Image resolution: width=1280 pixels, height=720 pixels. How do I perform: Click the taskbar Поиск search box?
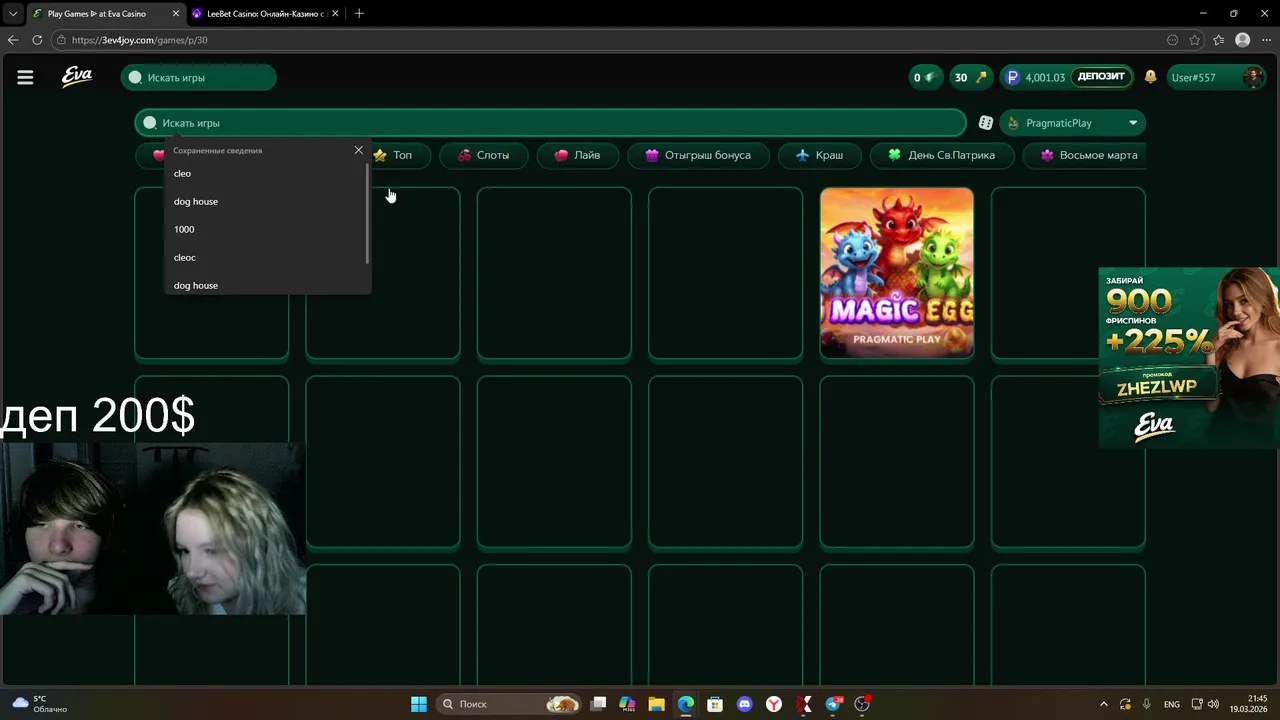click(510, 704)
